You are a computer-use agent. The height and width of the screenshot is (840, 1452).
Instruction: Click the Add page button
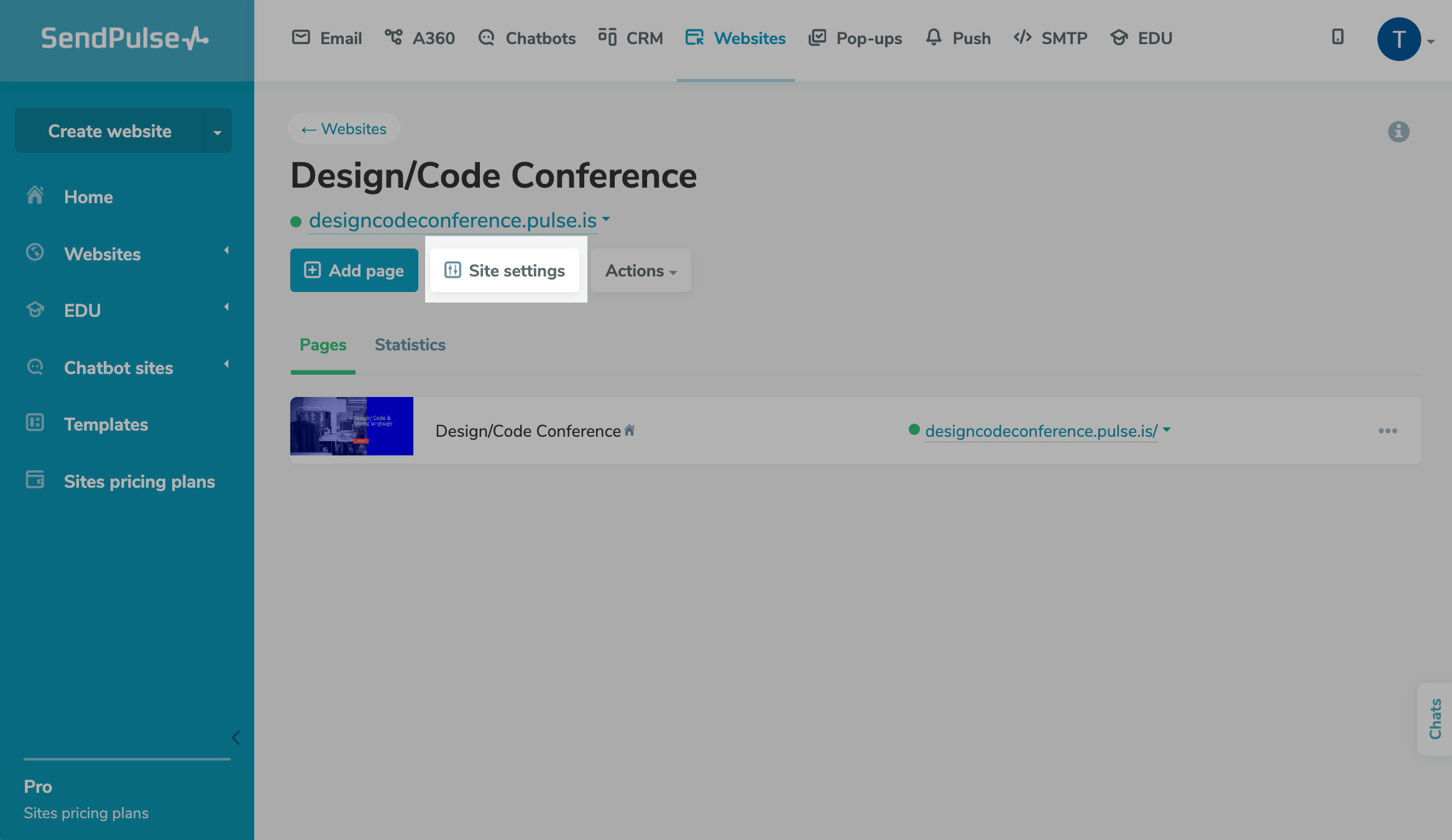click(354, 271)
